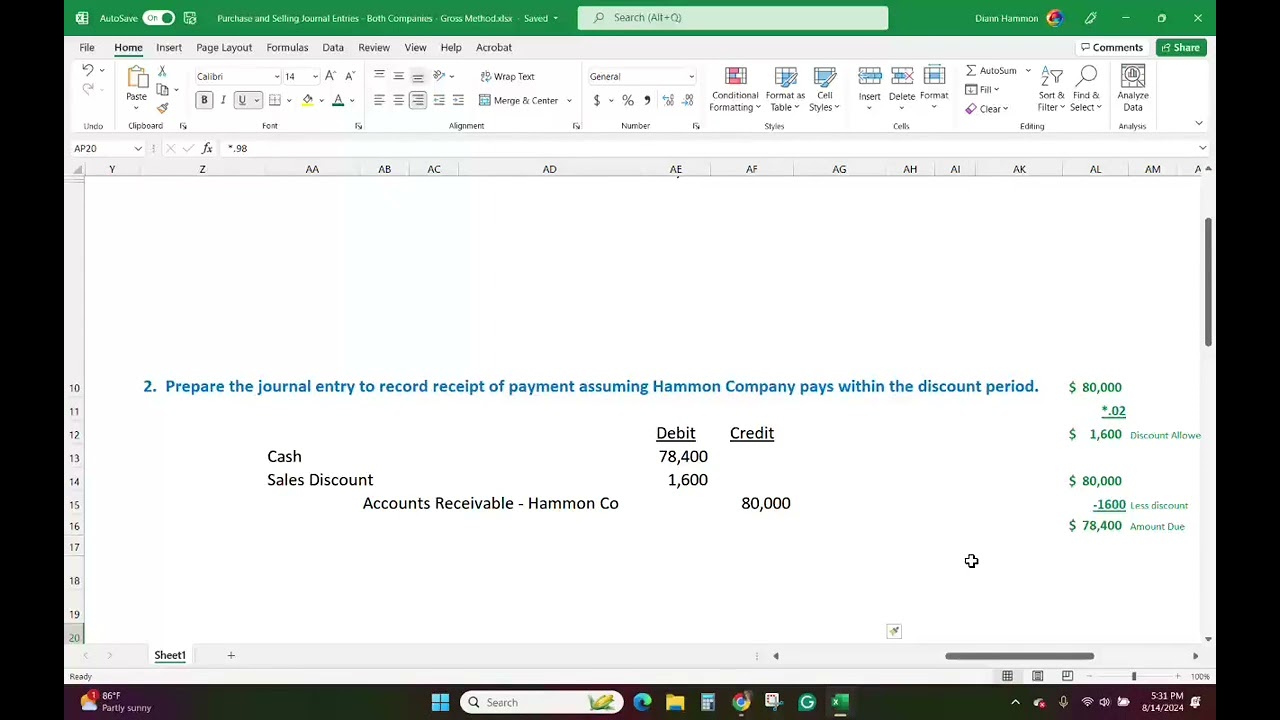The height and width of the screenshot is (720, 1280).
Task: Switch to the Page Layout tab
Action: [x=224, y=47]
